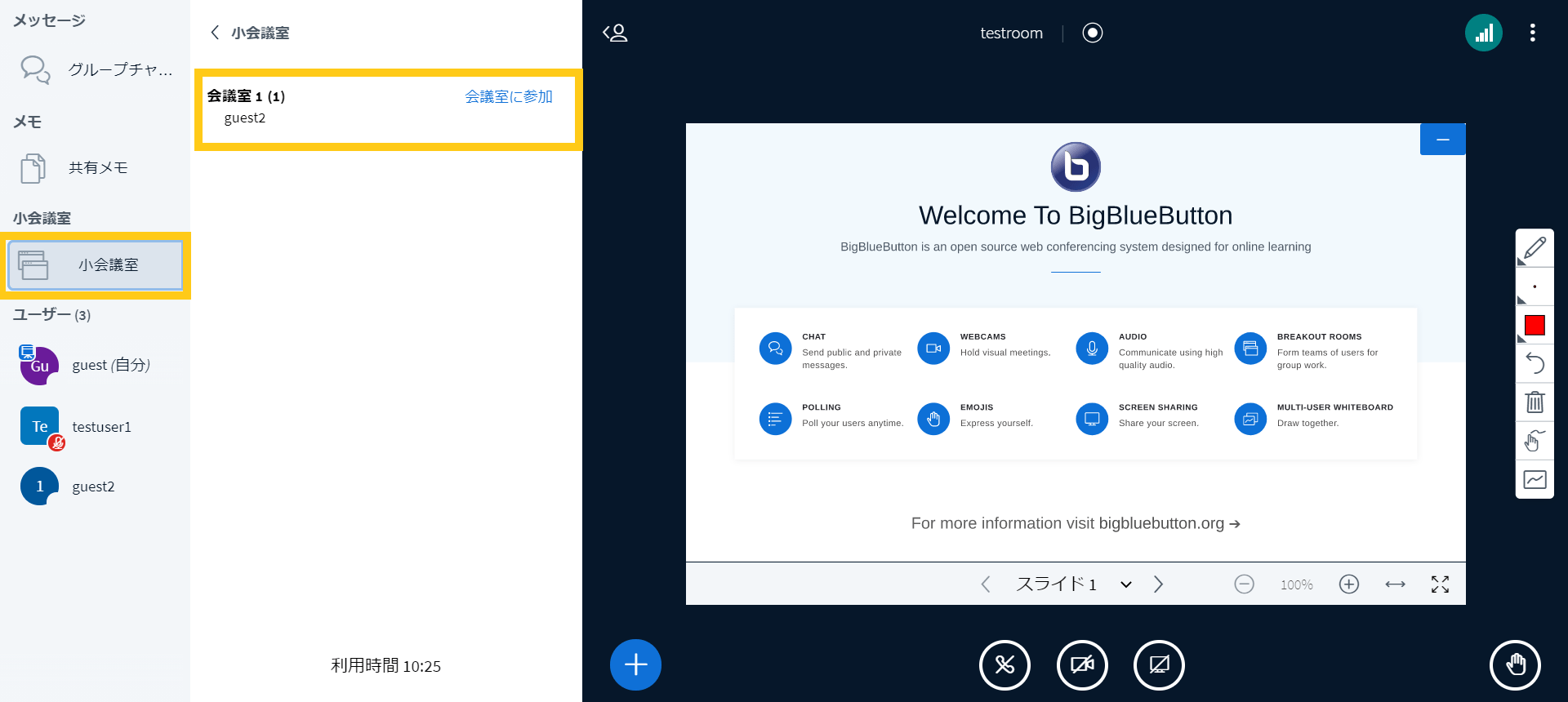Click the CHAT icon on slide
1568x702 pixels.
775,349
